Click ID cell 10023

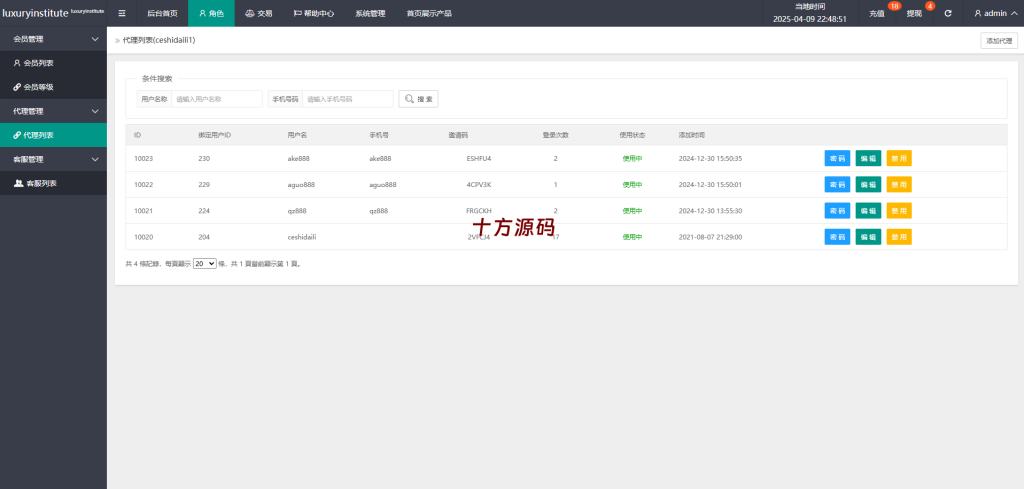[x=144, y=159]
